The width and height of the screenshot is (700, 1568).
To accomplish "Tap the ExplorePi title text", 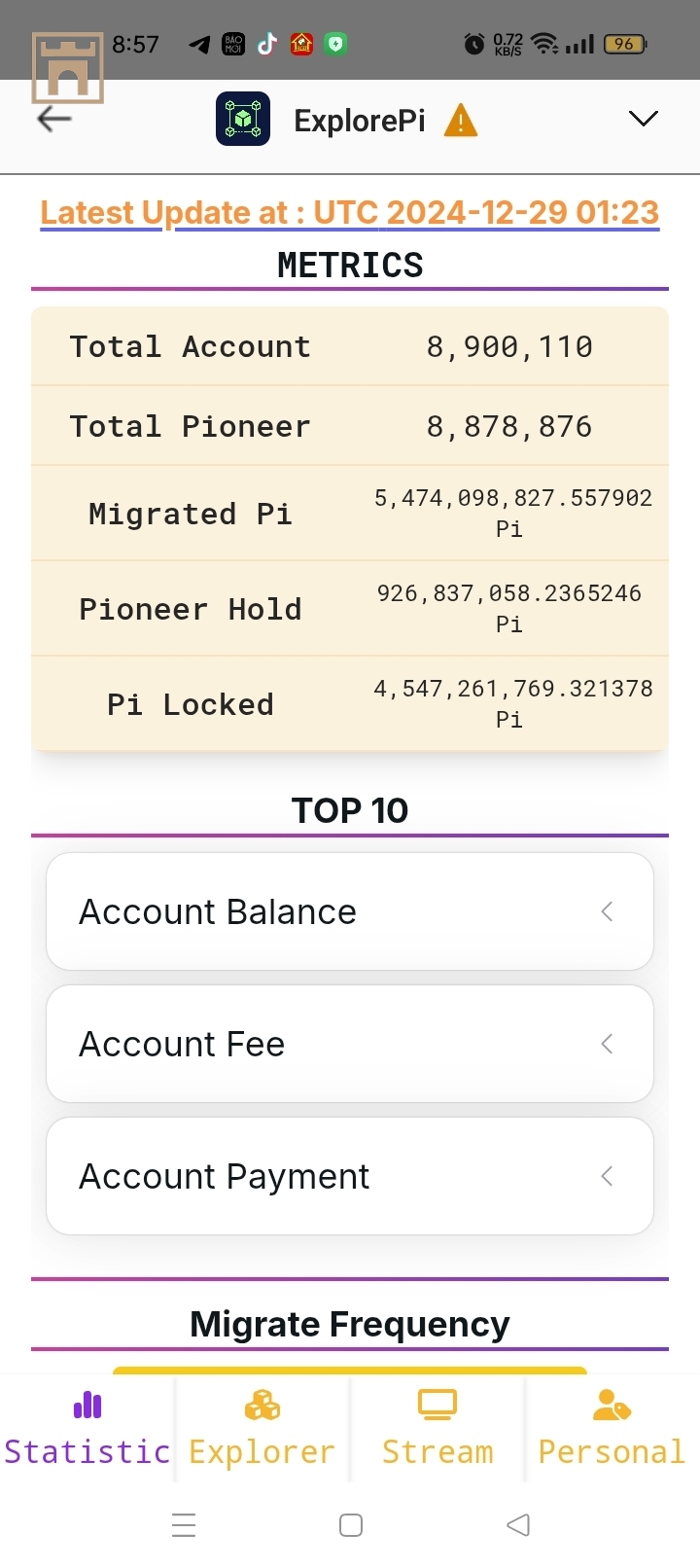I will coord(360,121).
